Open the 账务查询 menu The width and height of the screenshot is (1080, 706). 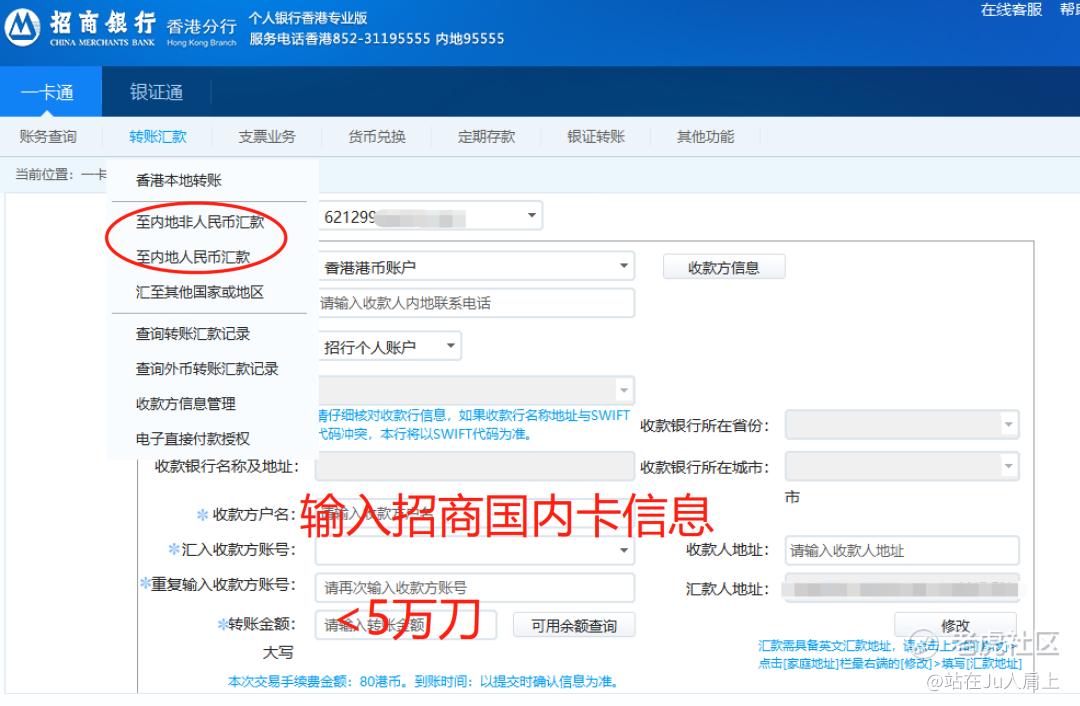point(48,136)
